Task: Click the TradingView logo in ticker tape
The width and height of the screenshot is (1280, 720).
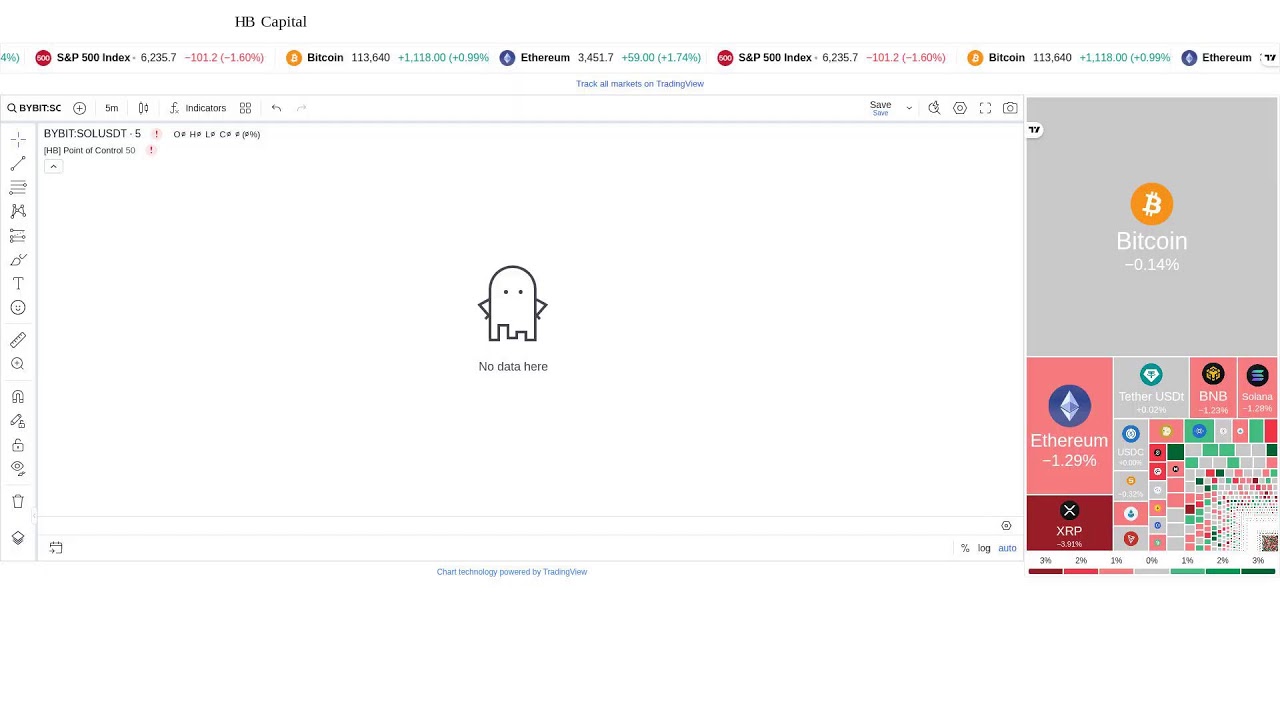Action: coord(1270,58)
